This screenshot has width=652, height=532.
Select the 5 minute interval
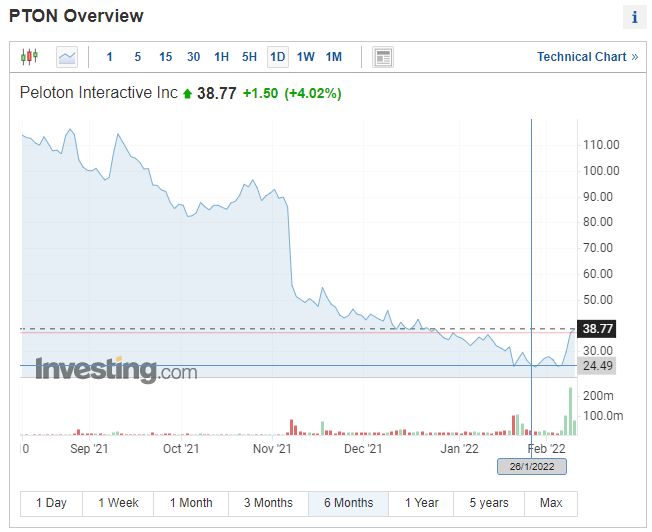point(138,57)
